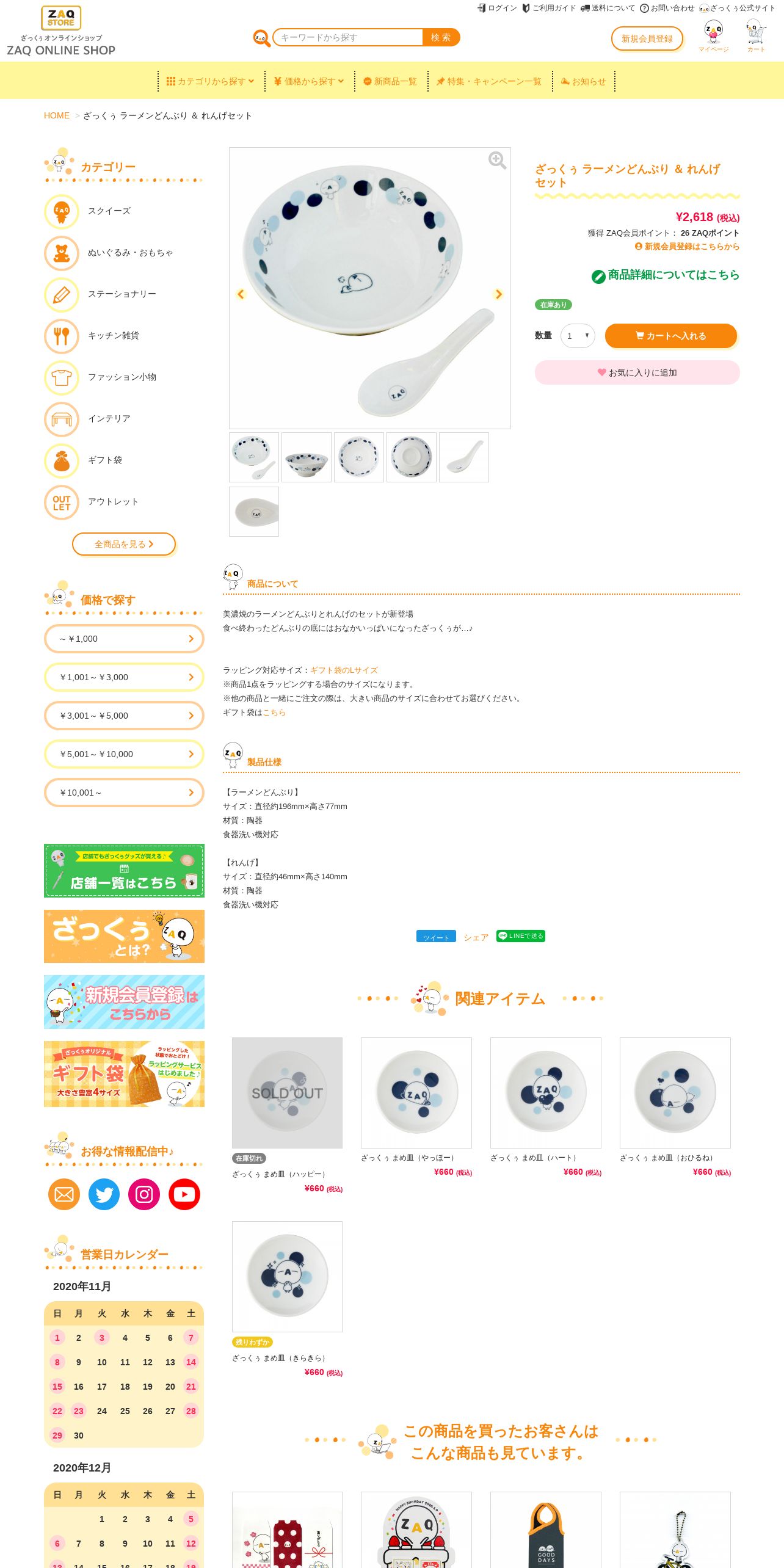Screen dimensions: 784x1568
Task: Expand the カテゴリから探す menu
Action: click(x=210, y=81)
